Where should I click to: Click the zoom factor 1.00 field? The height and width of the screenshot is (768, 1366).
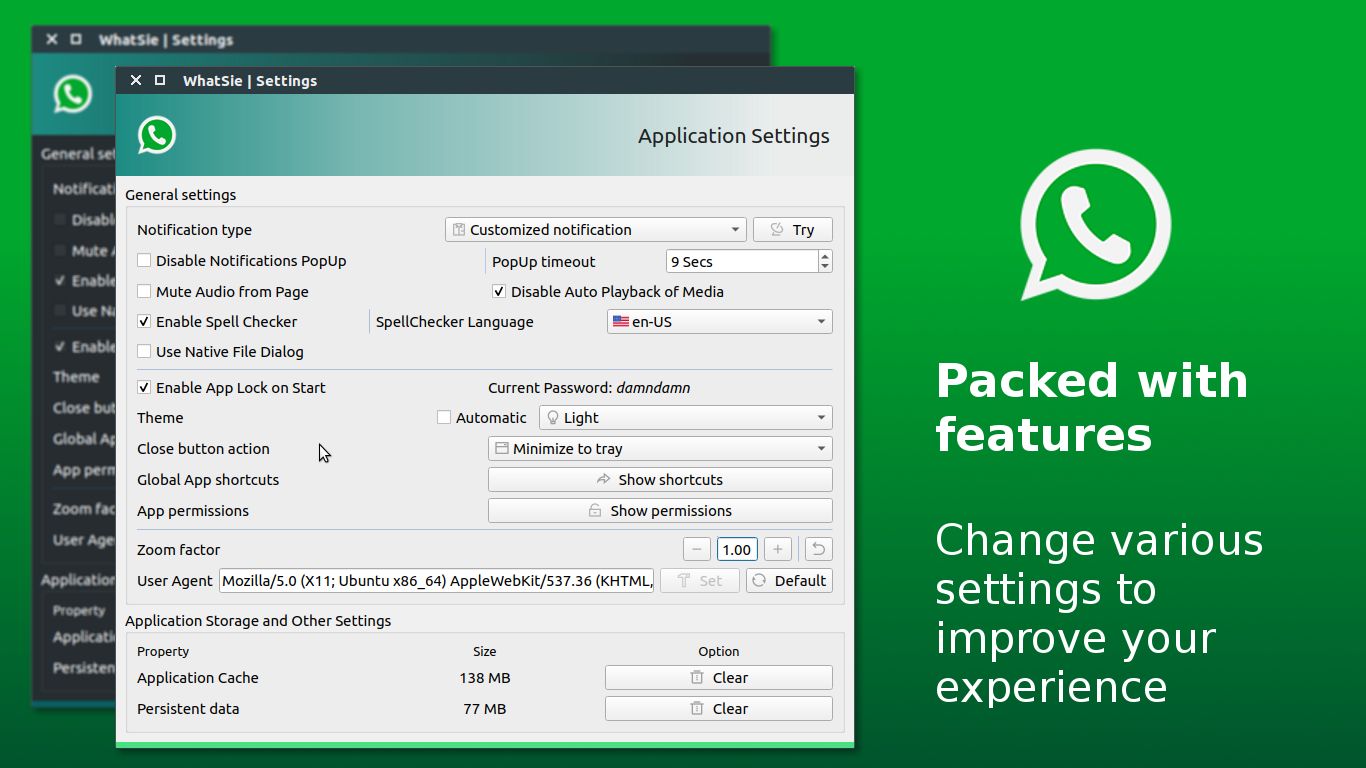737,549
